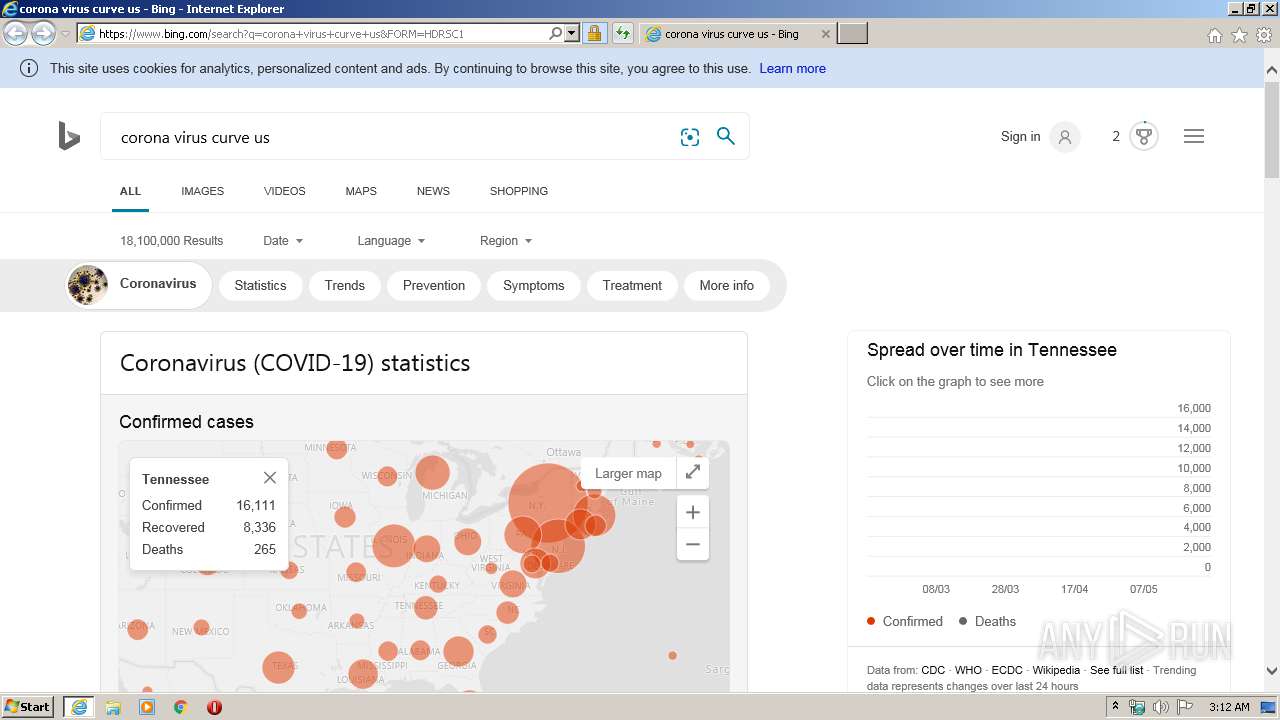This screenshot has width=1280, height=720.
Task: Switch to the MAPS tab
Action: click(x=361, y=191)
